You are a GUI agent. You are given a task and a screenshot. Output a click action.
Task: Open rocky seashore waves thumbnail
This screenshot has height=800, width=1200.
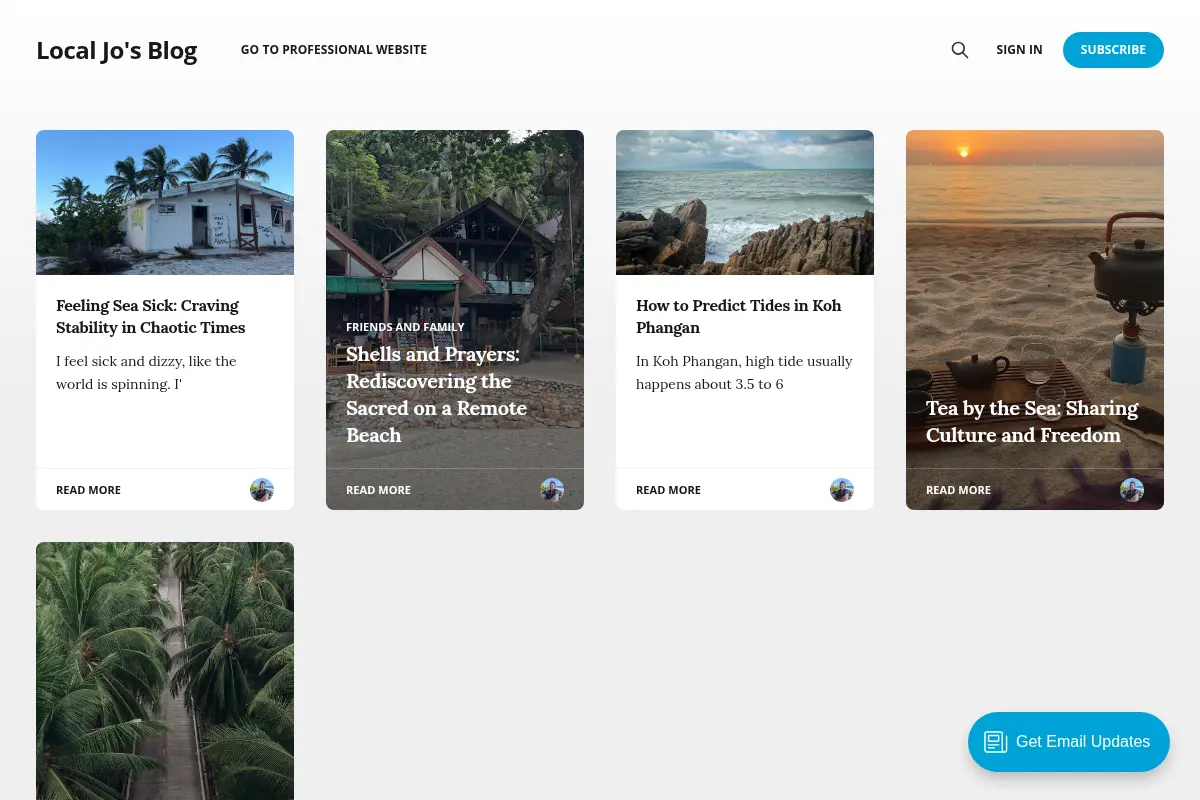click(x=745, y=202)
